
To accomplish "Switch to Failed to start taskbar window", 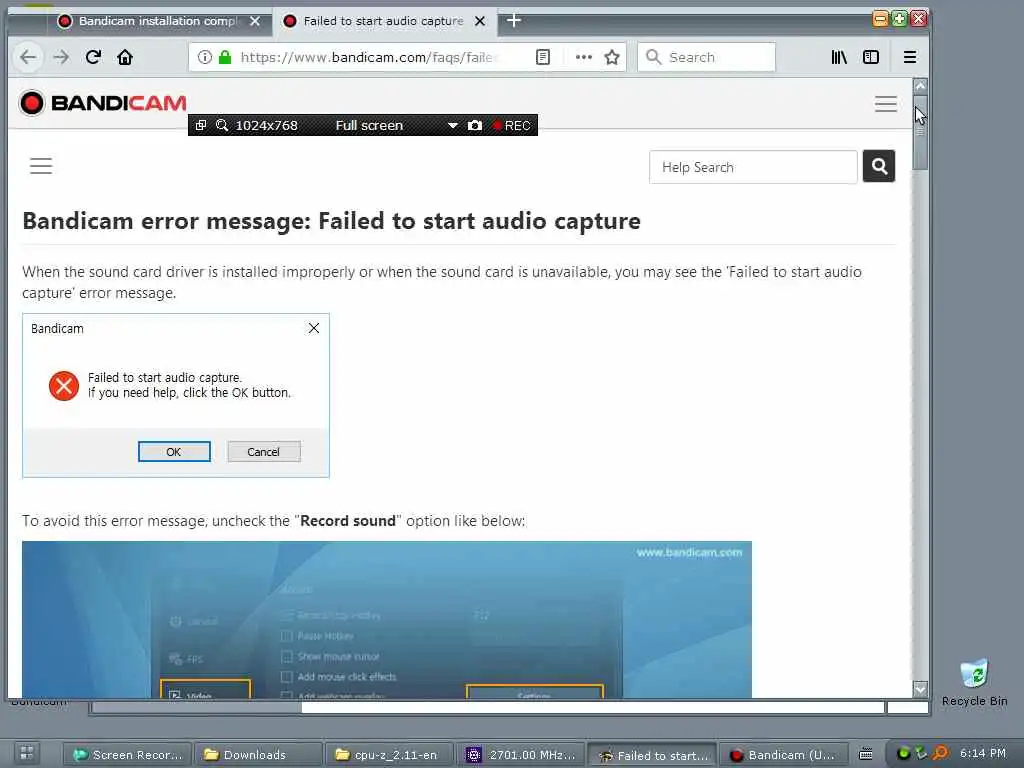I will tap(652, 756).
